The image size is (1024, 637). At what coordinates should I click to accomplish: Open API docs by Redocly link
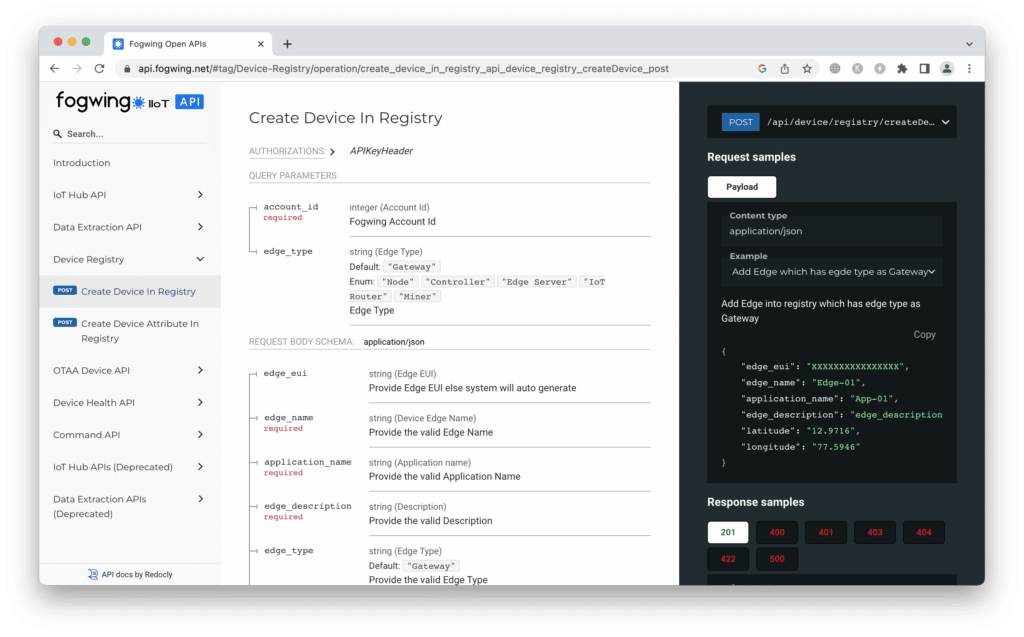[x=130, y=574]
